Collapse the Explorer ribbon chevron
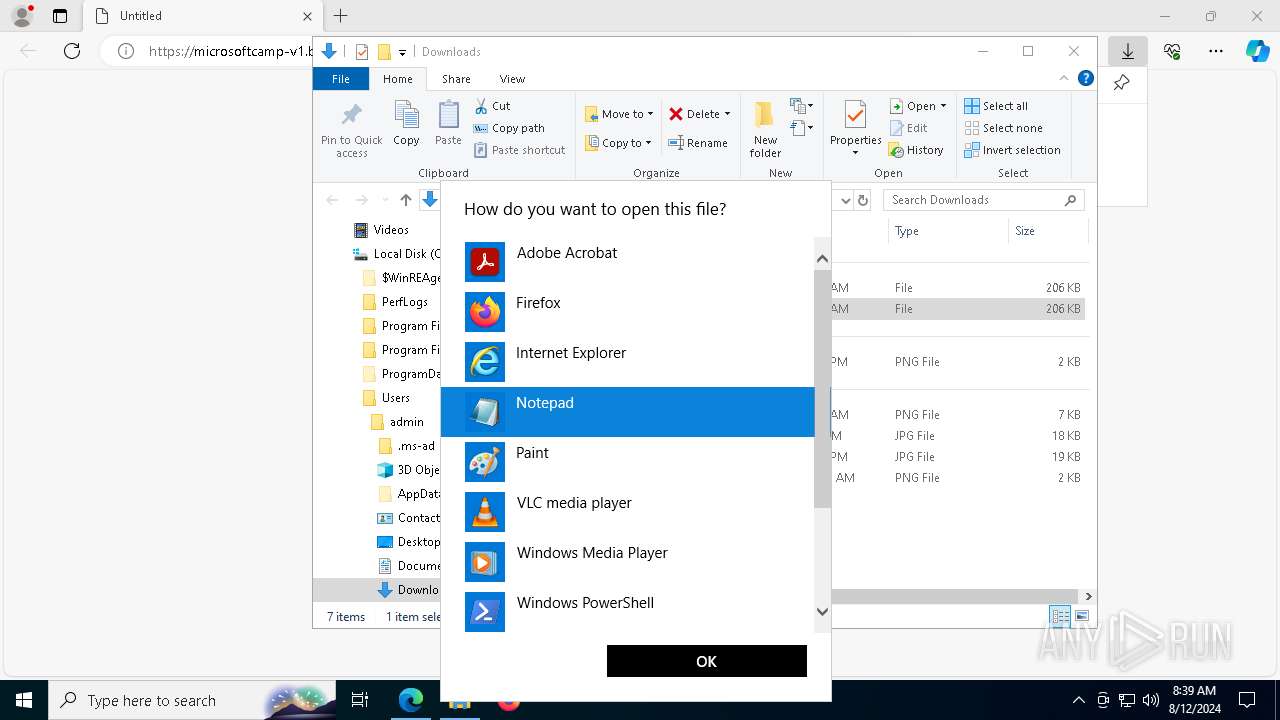1280x720 pixels. point(1064,78)
